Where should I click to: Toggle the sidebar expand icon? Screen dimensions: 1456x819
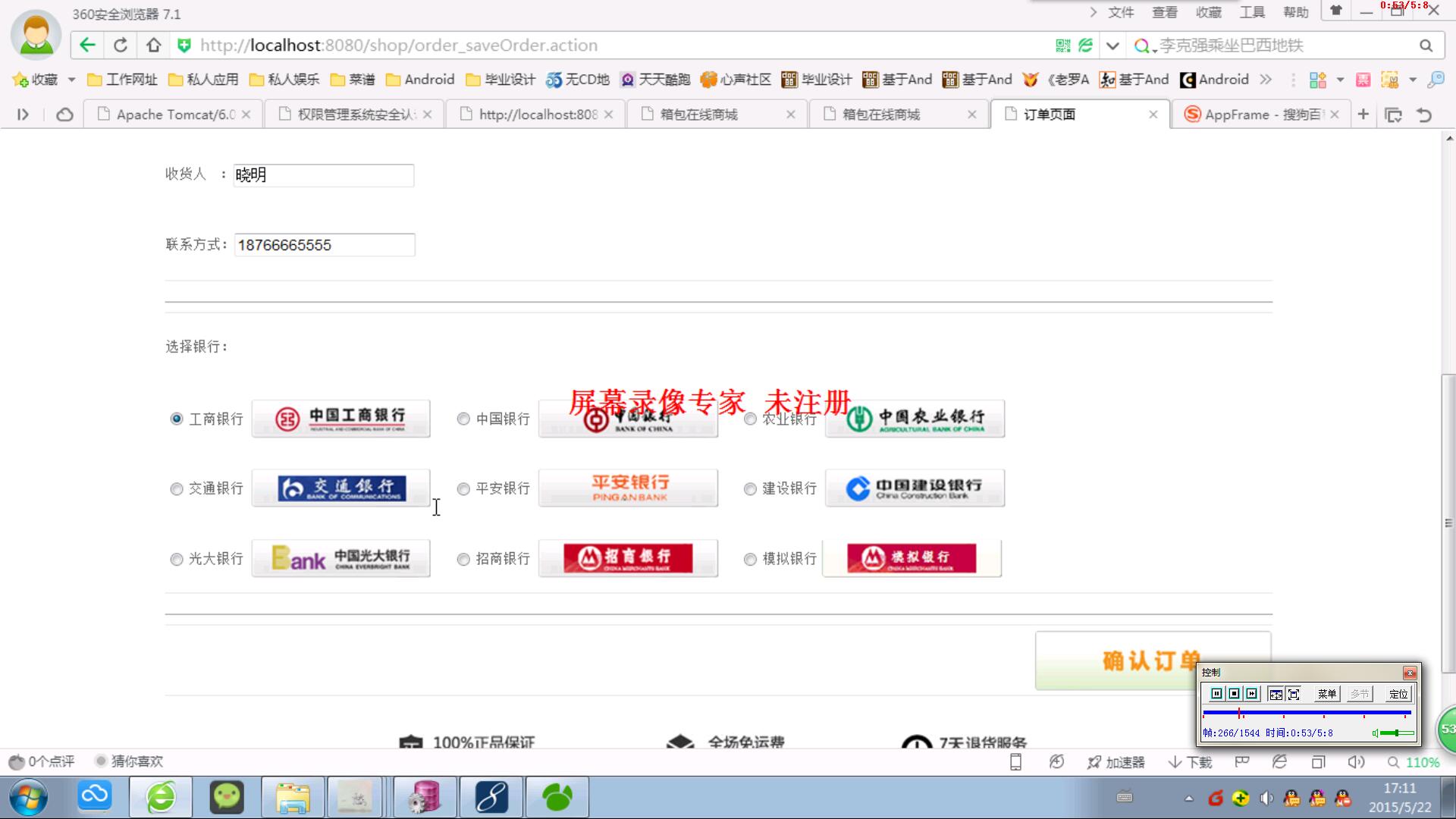pos(23,115)
